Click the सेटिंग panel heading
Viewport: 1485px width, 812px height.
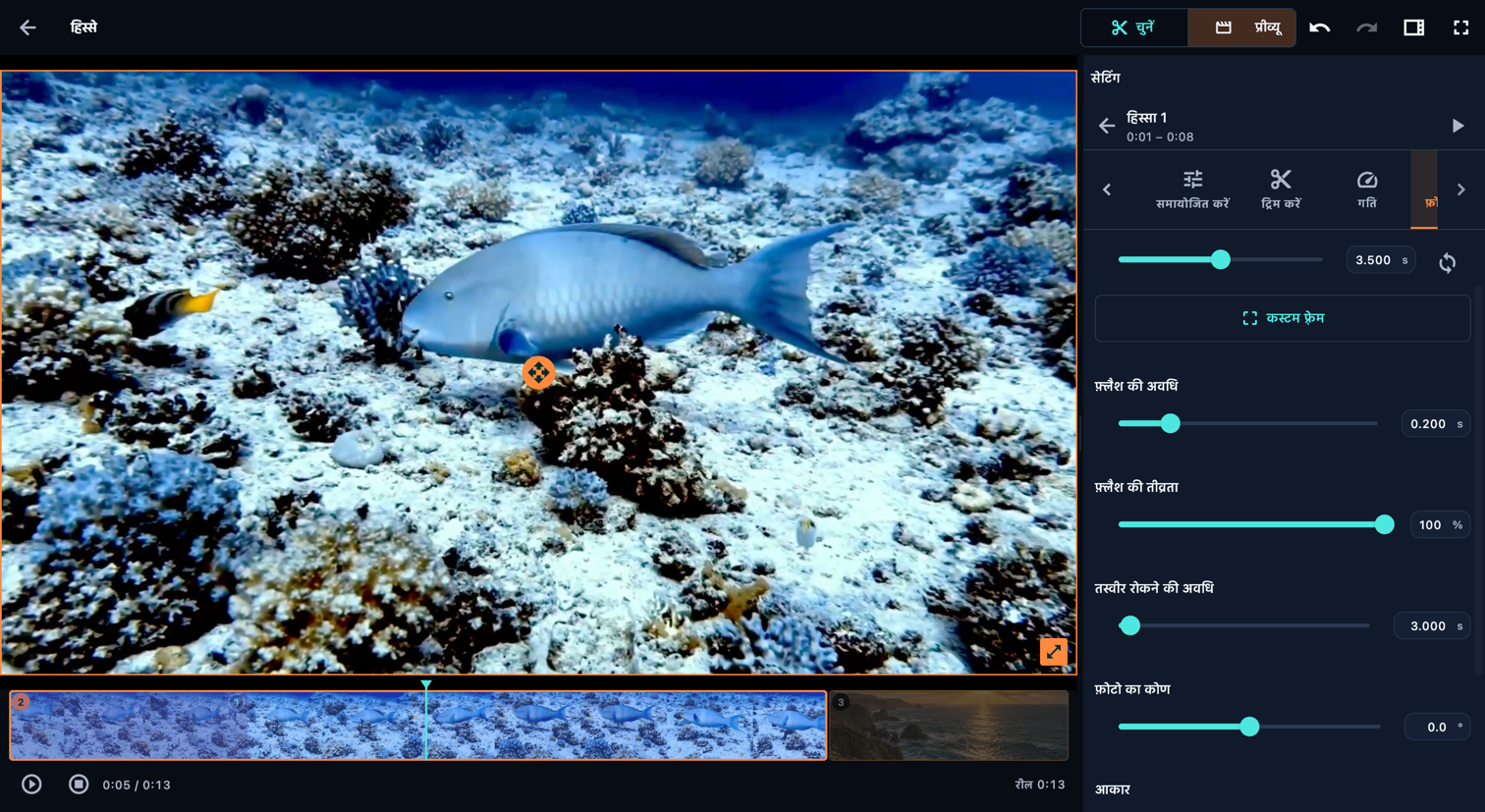1106,78
